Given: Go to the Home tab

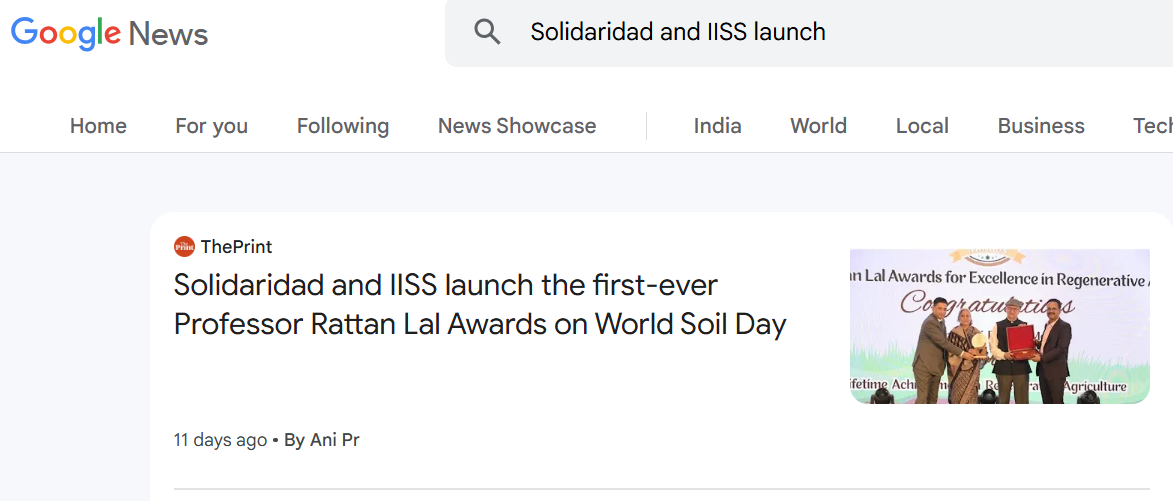Looking at the screenshot, I should pyautogui.click(x=98, y=126).
